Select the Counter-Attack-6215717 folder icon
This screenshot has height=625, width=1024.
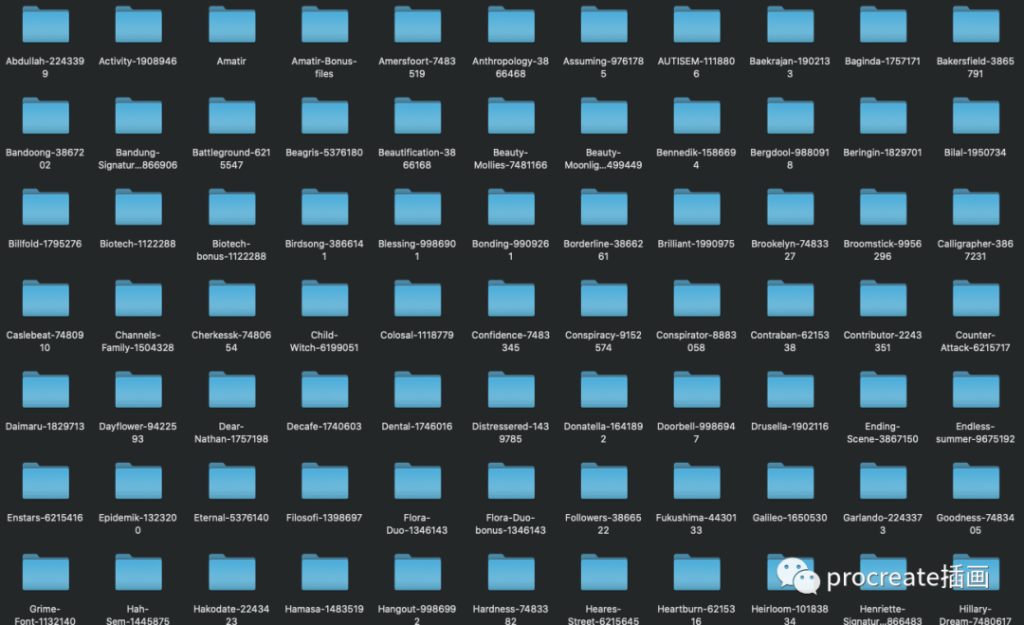pos(975,299)
